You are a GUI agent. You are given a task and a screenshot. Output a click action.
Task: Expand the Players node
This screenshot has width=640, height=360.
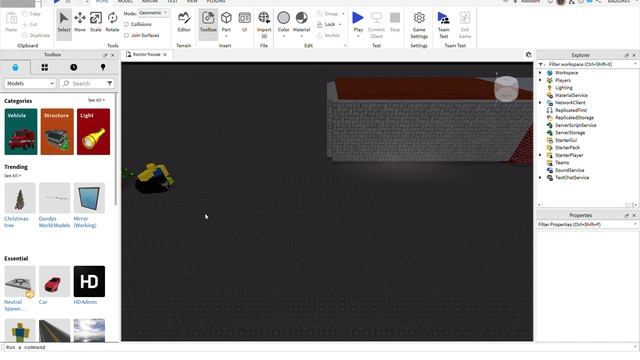click(540, 80)
